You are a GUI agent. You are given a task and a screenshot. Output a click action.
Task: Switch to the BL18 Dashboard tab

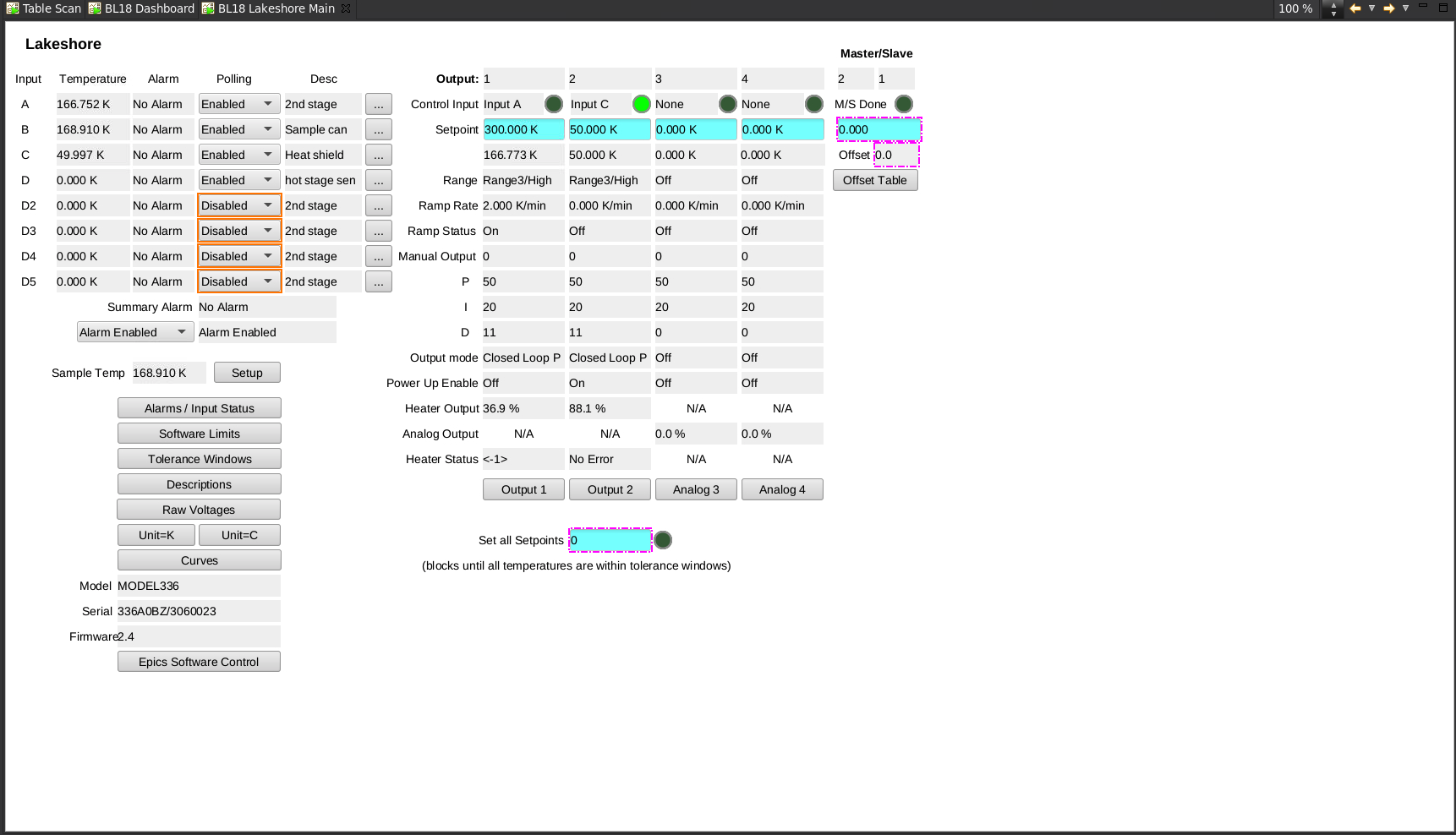(141, 8)
